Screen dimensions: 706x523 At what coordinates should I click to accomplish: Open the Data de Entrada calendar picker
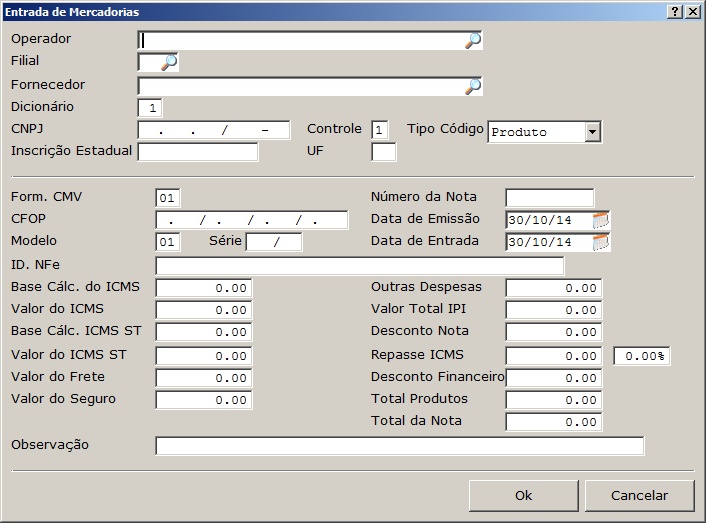point(601,242)
